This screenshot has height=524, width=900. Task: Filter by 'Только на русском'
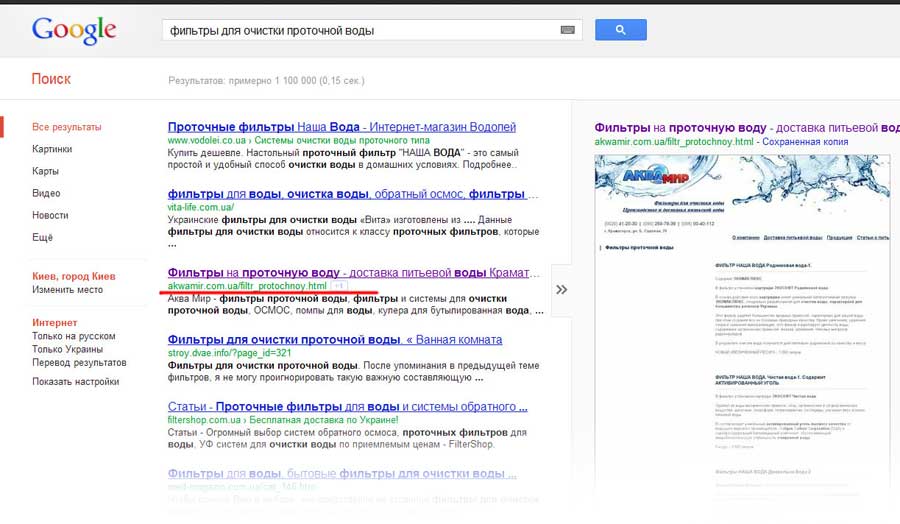click(73, 336)
